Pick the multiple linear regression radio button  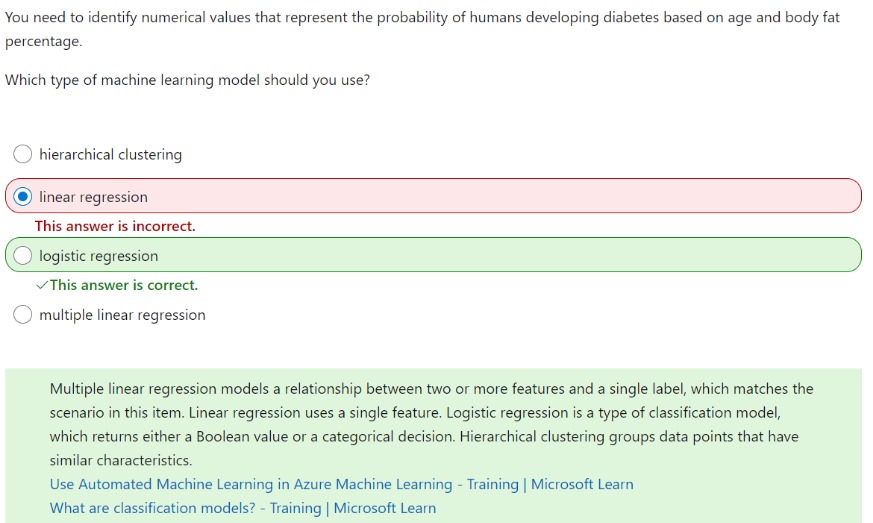coord(22,315)
